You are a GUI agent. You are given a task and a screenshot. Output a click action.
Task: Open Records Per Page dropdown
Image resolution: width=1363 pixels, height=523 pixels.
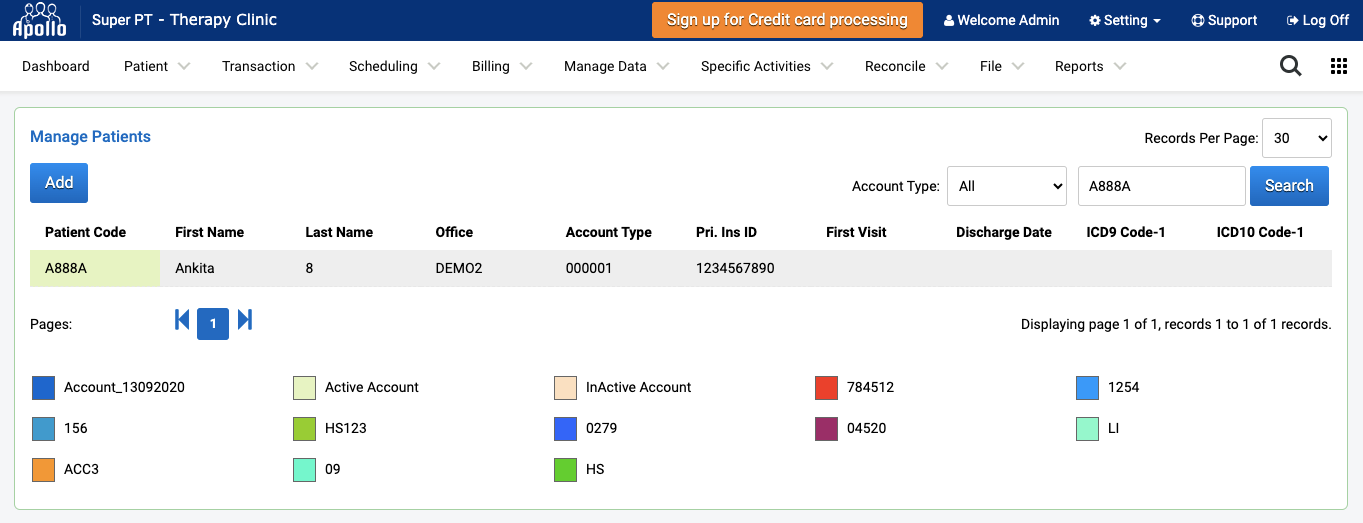(1297, 139)
